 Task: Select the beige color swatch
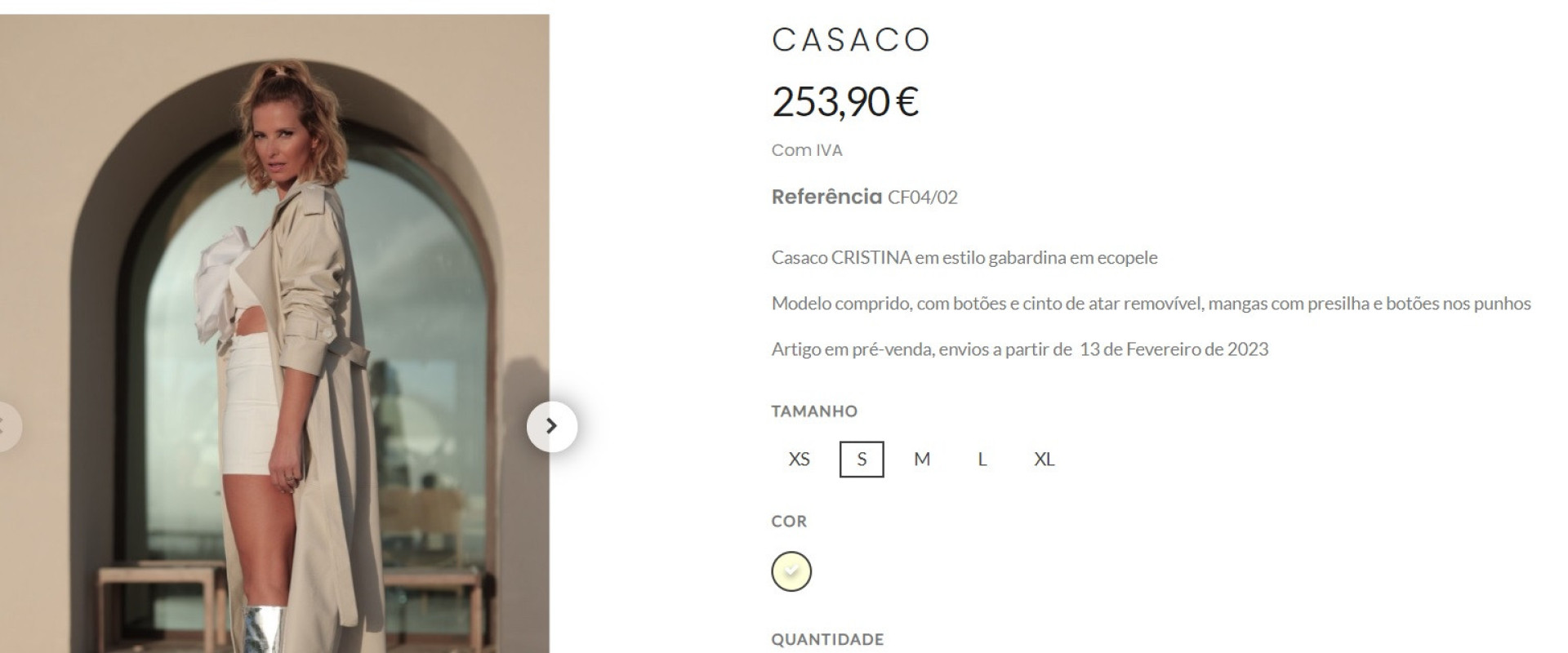point(791,571)
